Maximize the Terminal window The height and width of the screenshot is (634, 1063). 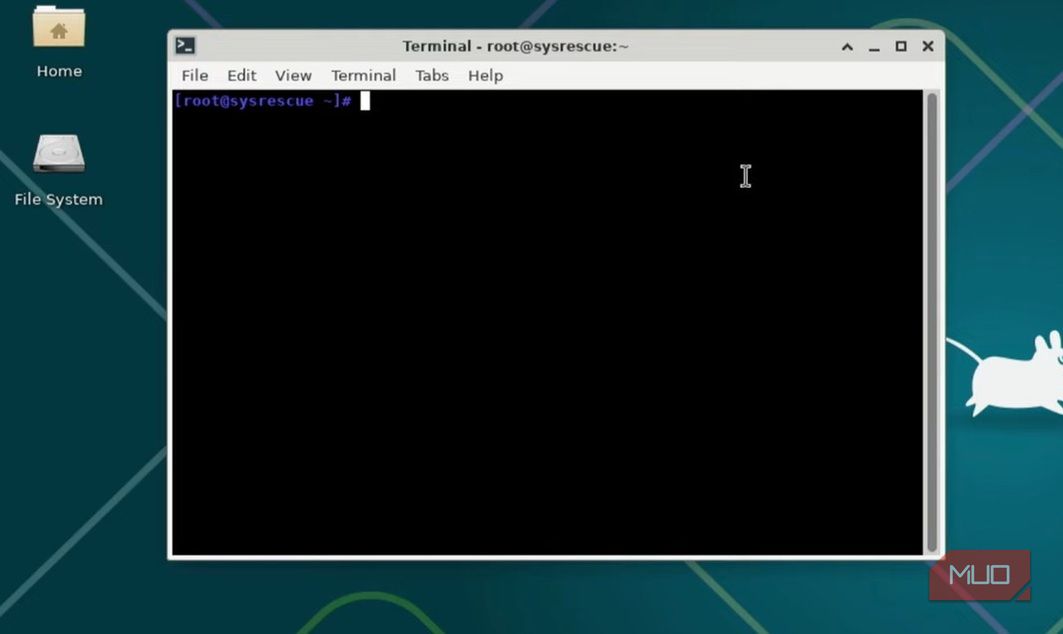click(x=901, y=46)
